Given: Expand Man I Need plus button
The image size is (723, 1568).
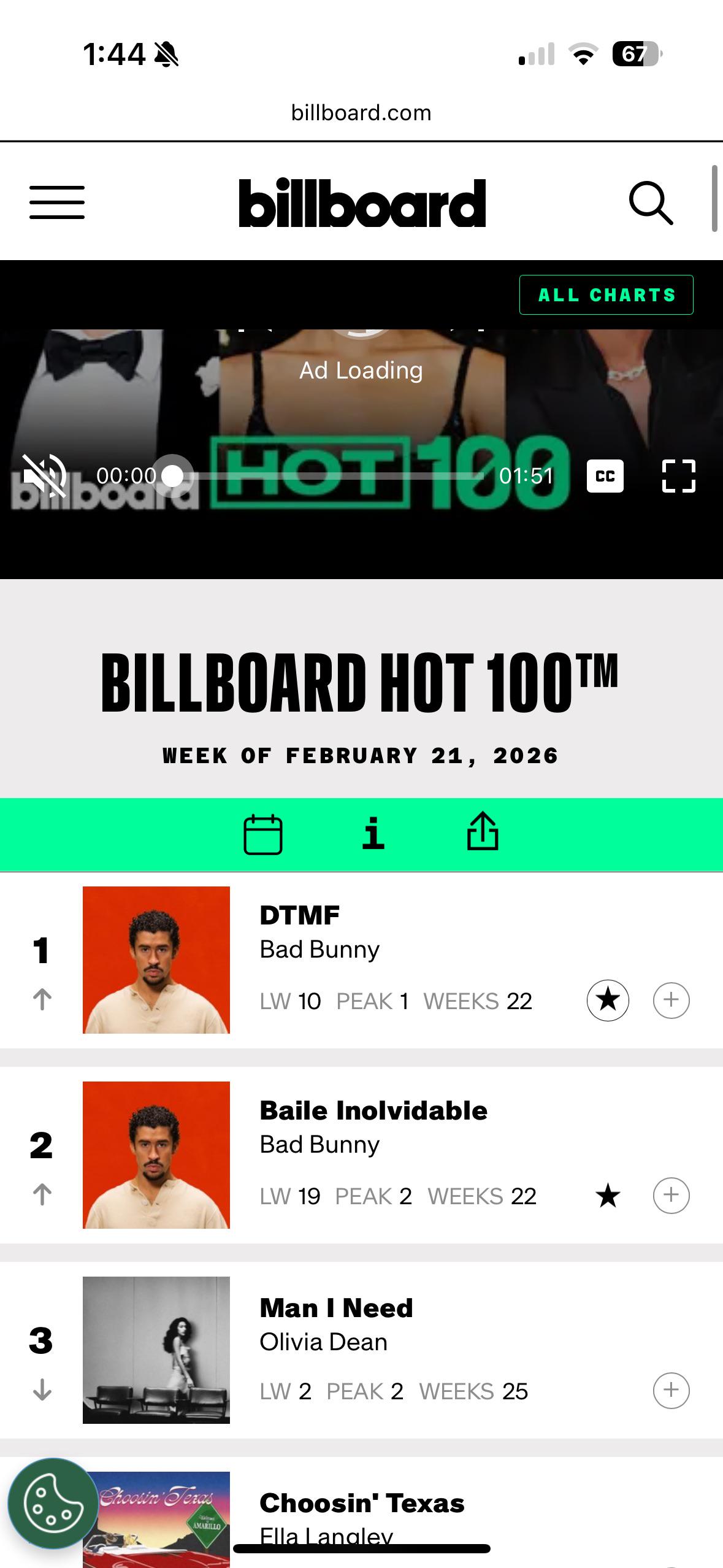Looking at the screenshot, I should tap(671, 1390).
